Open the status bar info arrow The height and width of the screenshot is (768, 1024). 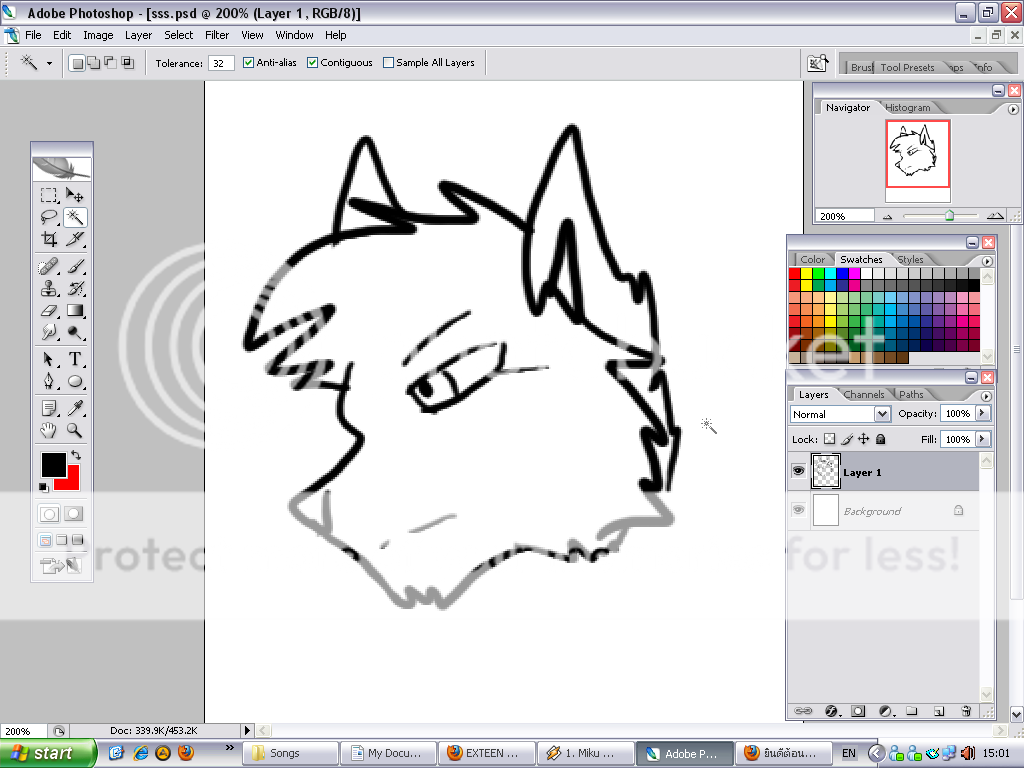247,731
